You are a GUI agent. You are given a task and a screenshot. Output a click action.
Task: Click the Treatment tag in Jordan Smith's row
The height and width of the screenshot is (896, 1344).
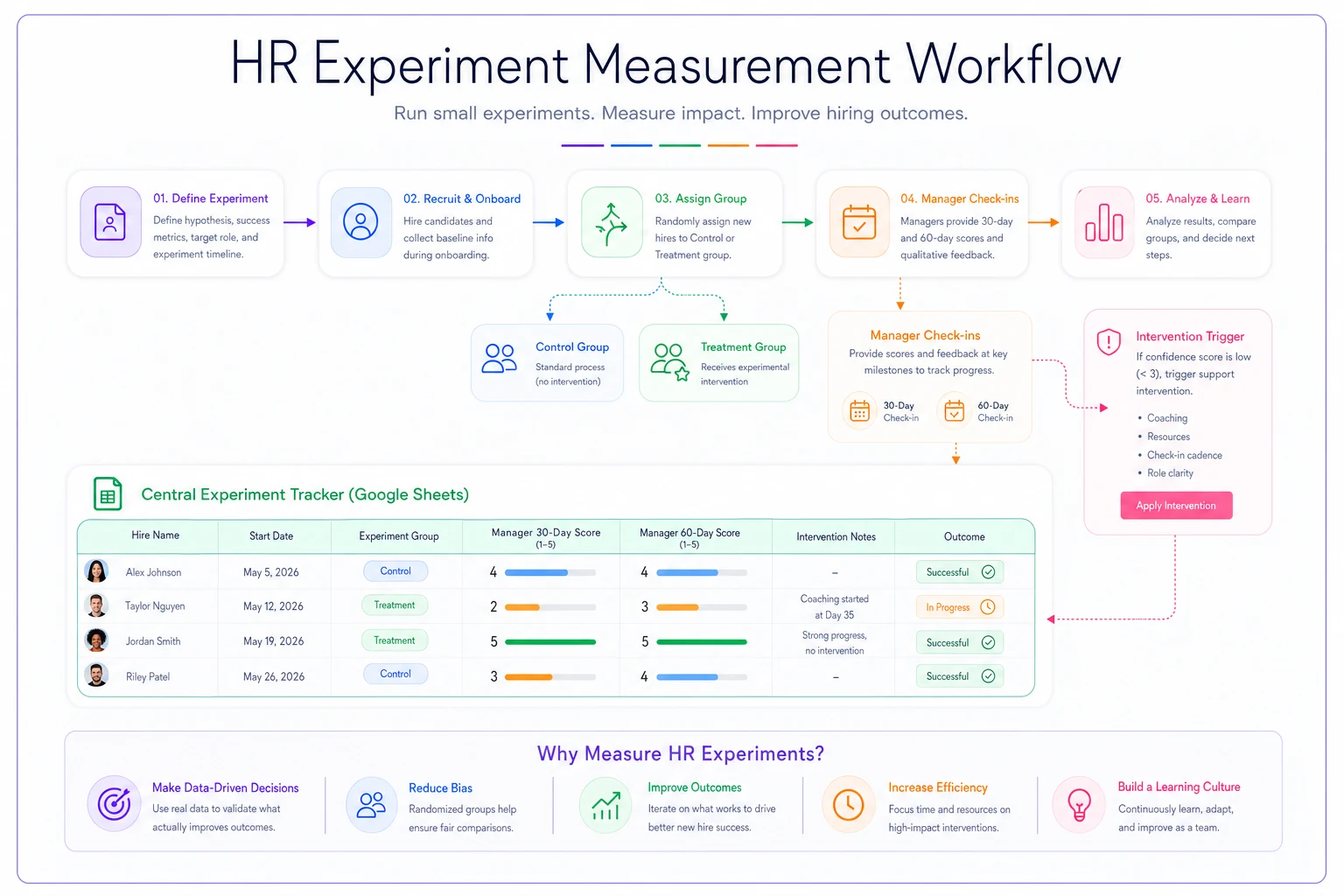395,640
